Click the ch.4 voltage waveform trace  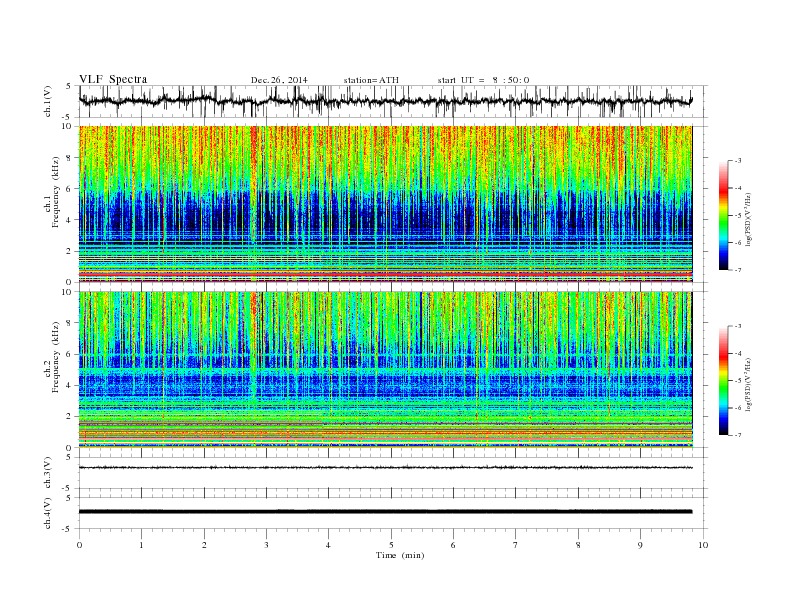385,512
